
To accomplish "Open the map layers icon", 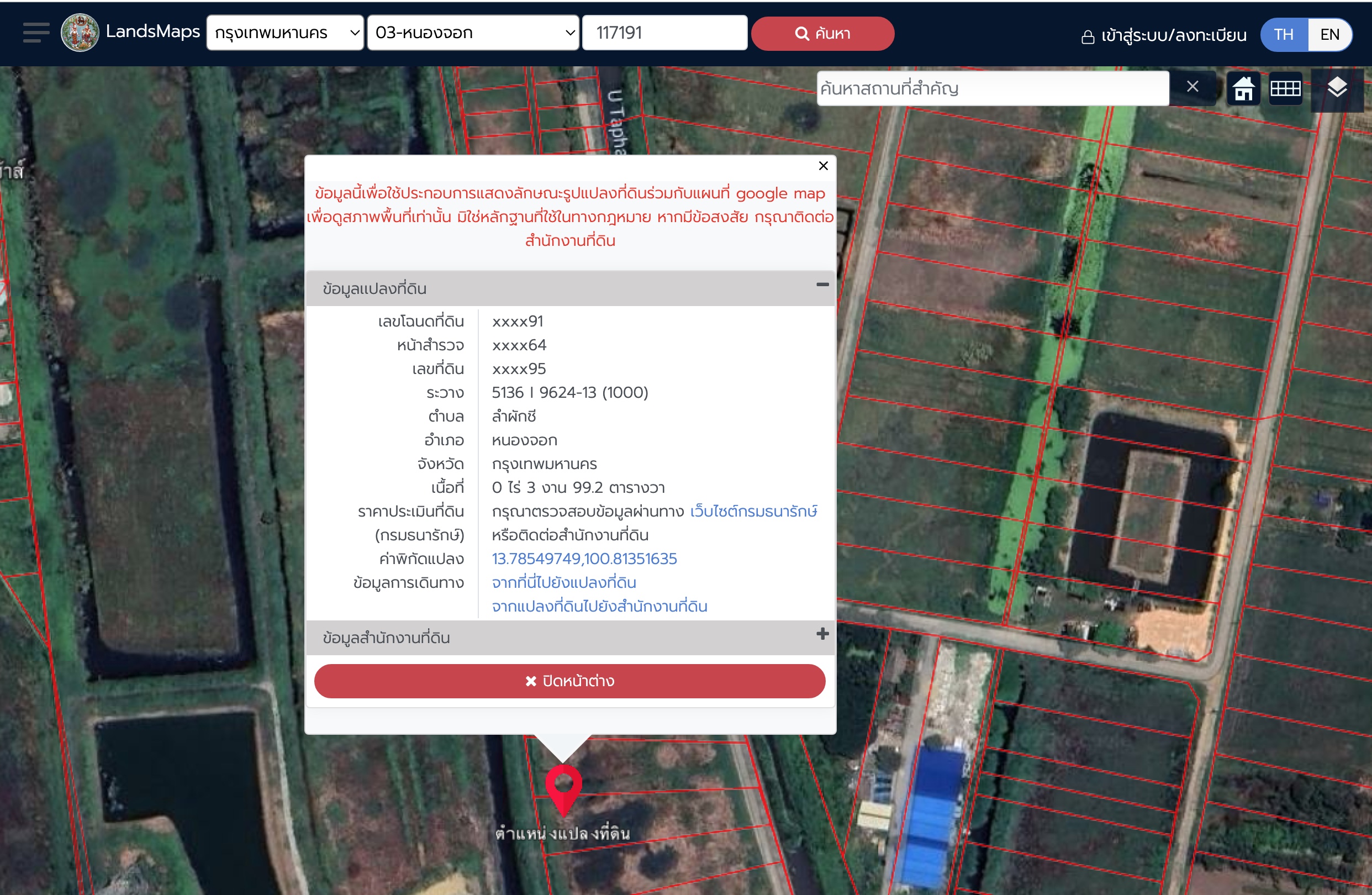I will pyautogui.click(x=1337, y=89).
